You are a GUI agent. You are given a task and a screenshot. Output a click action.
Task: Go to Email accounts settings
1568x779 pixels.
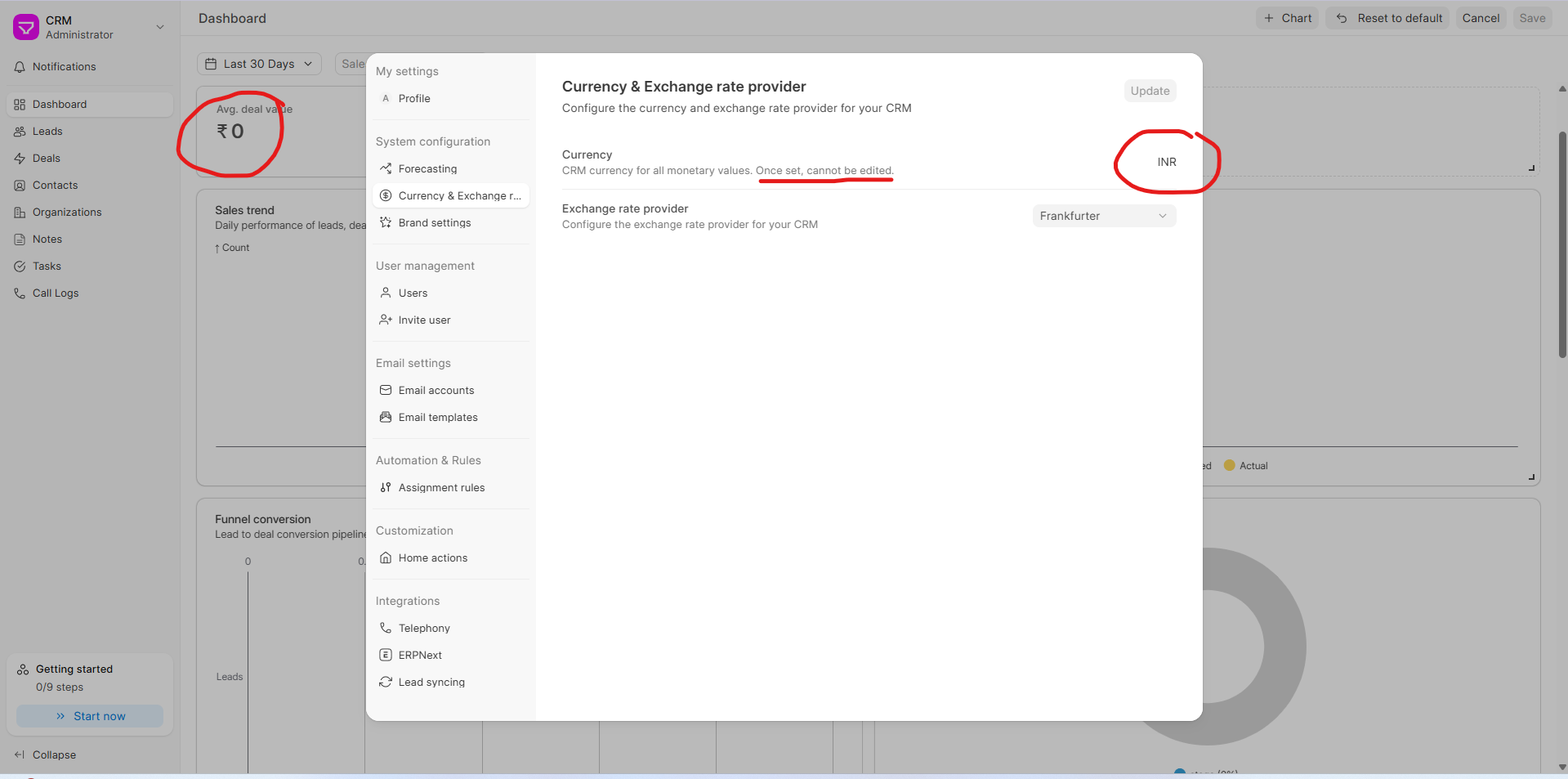pos(436,390)
